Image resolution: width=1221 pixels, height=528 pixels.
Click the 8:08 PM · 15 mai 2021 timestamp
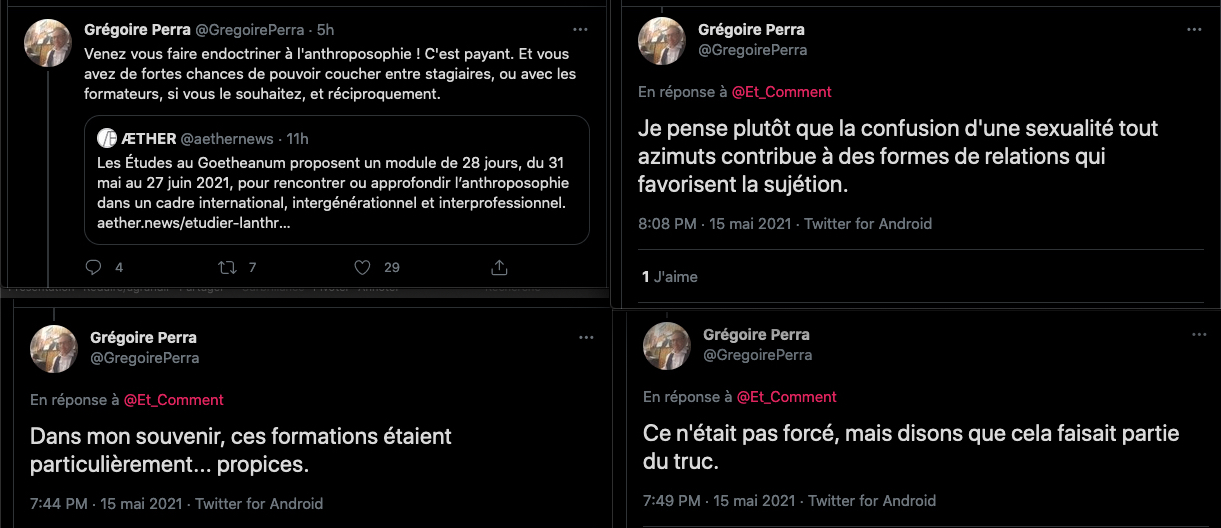718,224
